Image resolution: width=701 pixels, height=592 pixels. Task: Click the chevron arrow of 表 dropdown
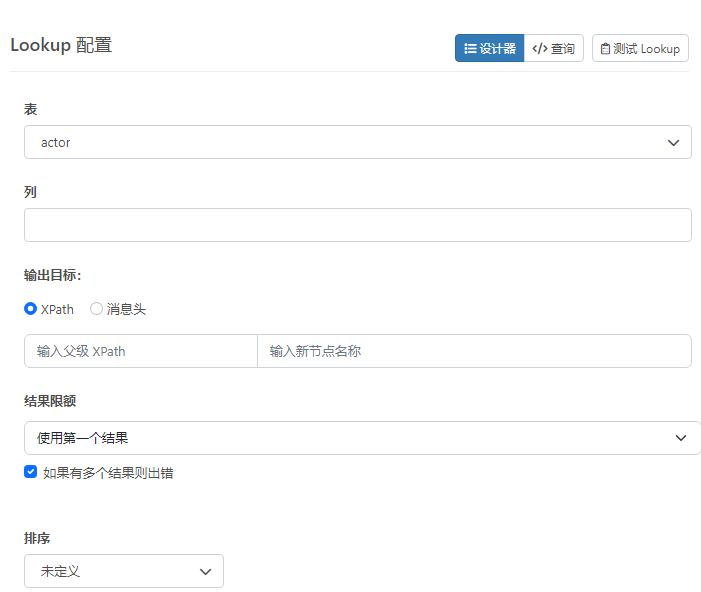[x=673, y=143]
